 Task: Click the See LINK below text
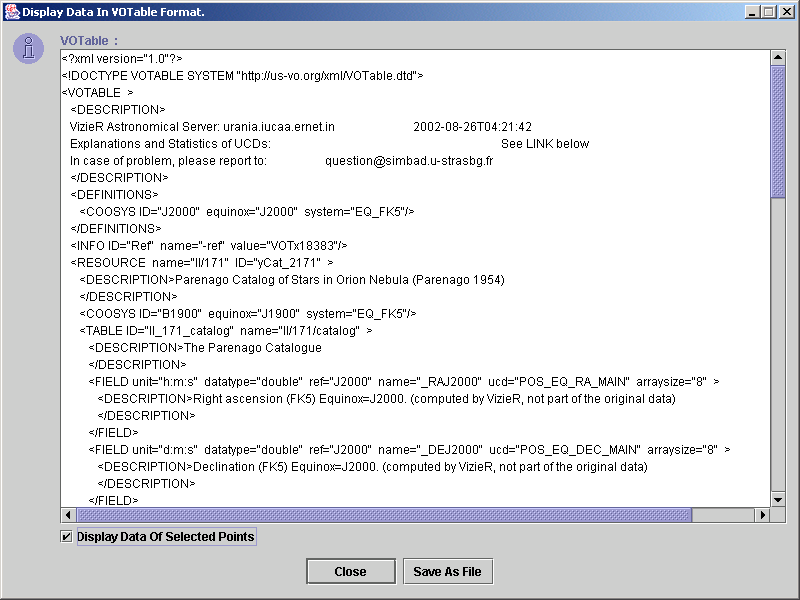pos(545,144)
